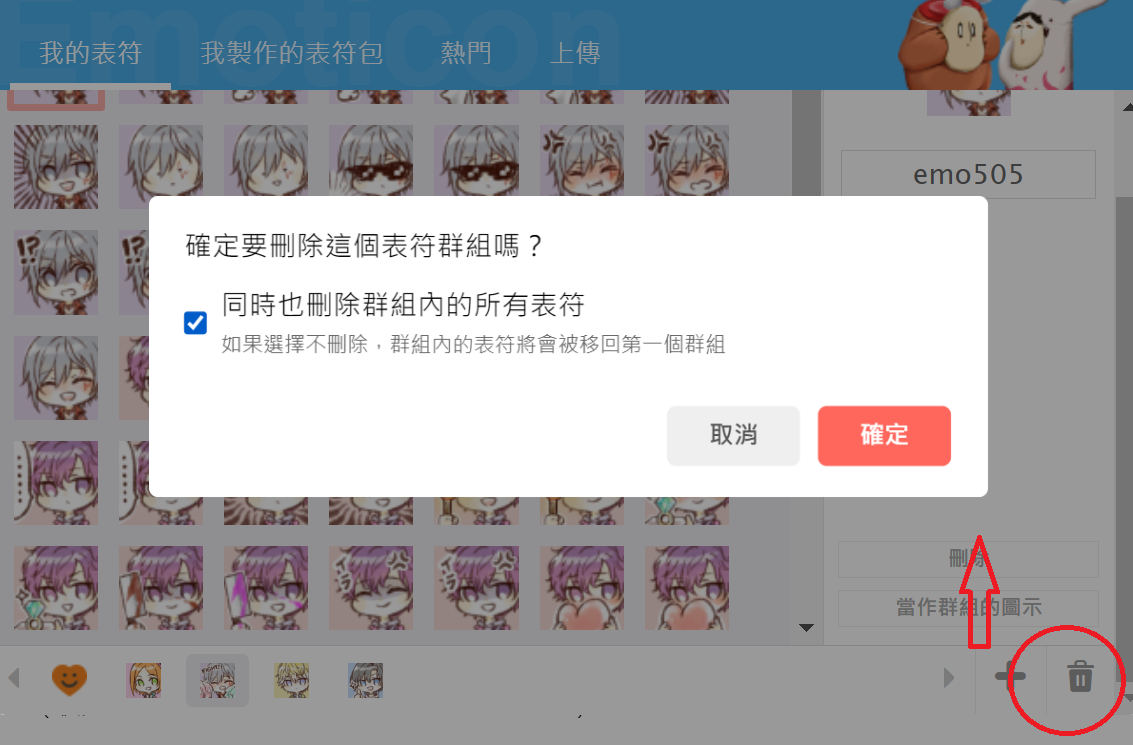Screen dimensions: 1133x745
Task: Uncheck 同時也刪除群組內的所有表符 checkbox
Action: (195, 322)
